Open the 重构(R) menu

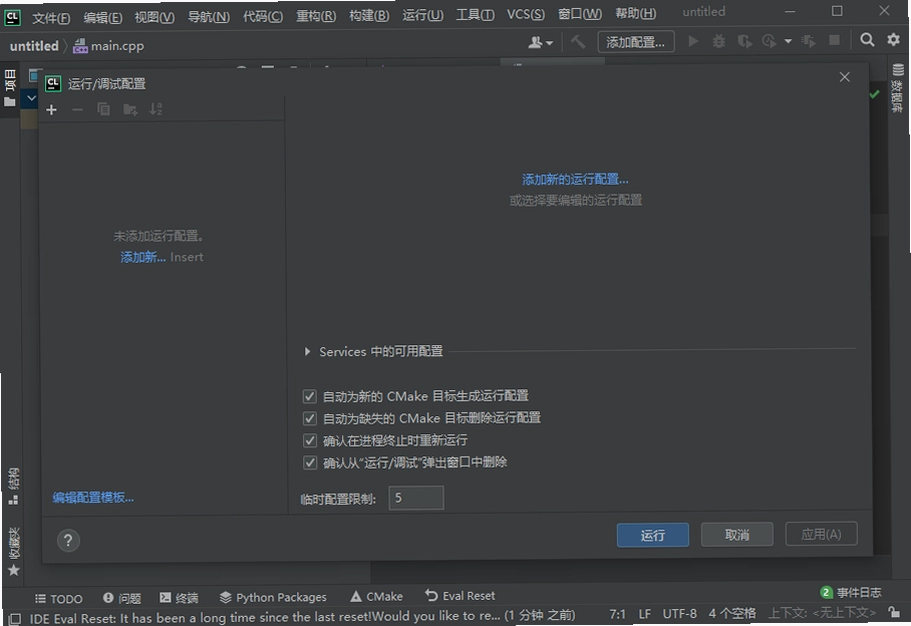point(315,16)
